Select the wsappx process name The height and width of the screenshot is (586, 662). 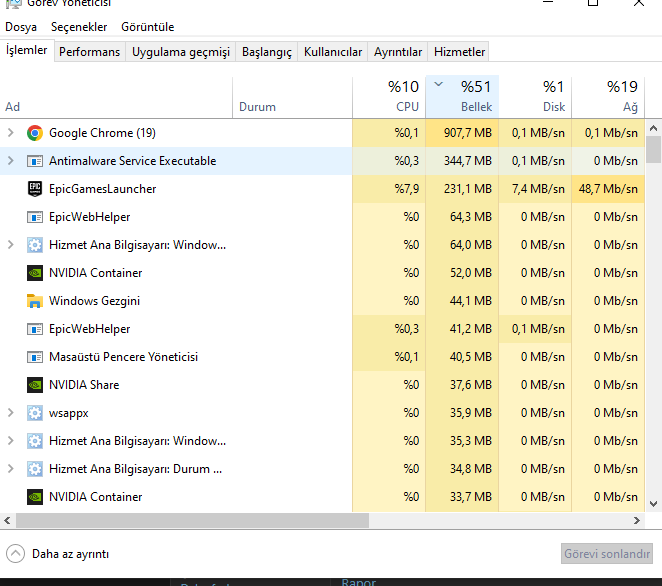pos(69,413)
